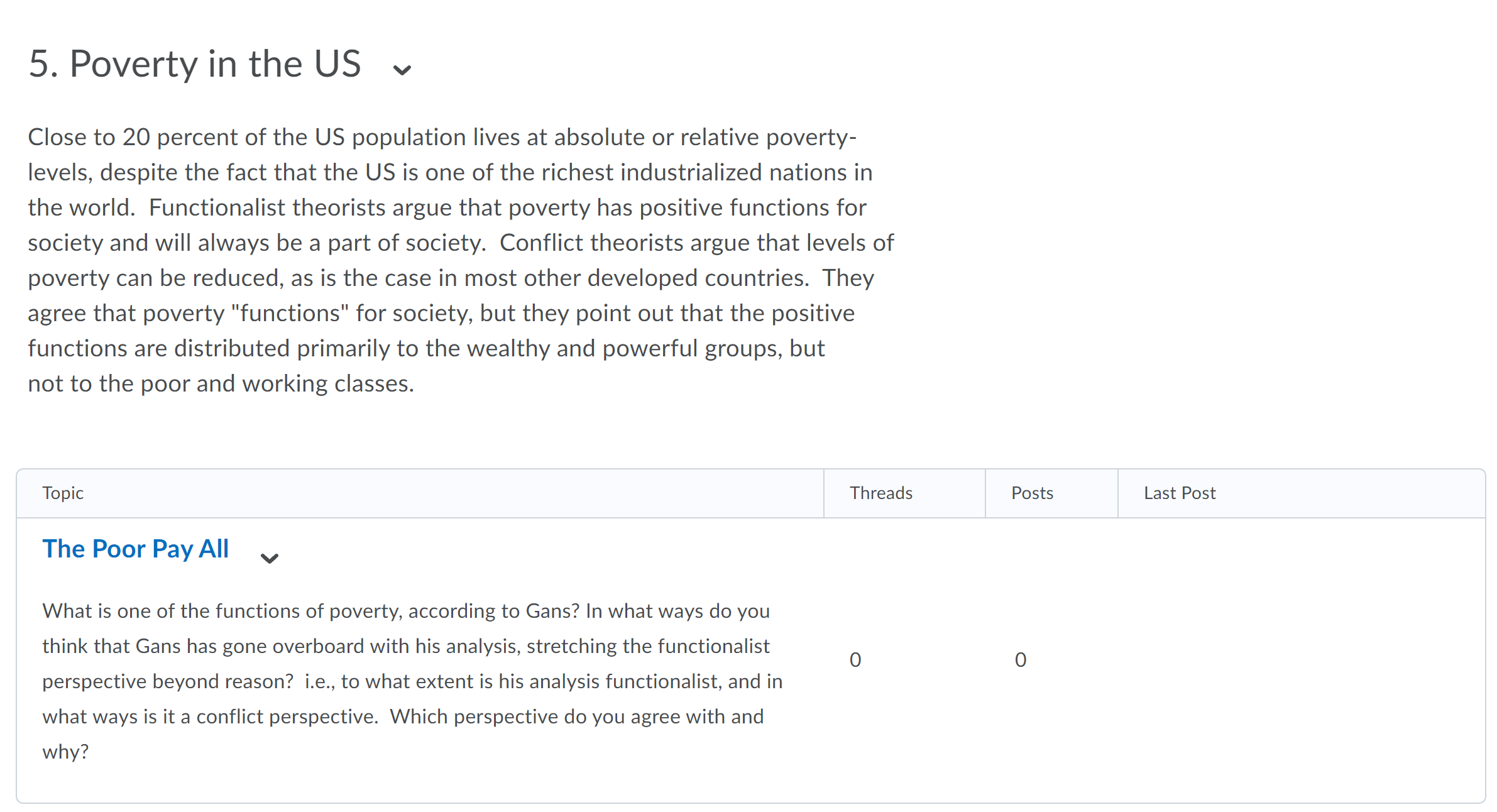Expand the chevron next to The Poor Pay All
The width and height of the screenshot is (1497, 812).
[270, 558]
